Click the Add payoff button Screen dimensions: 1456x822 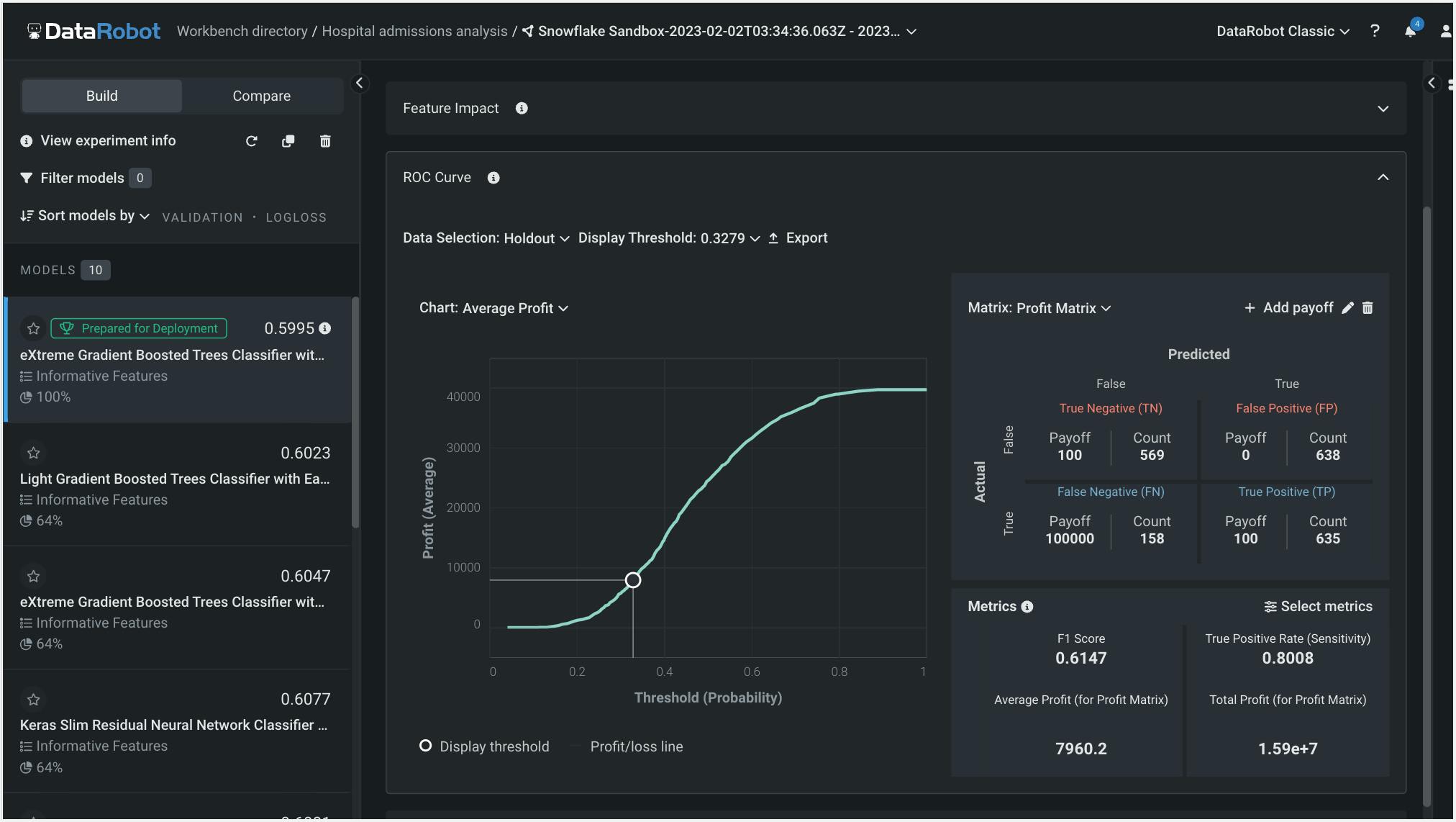1288,308
